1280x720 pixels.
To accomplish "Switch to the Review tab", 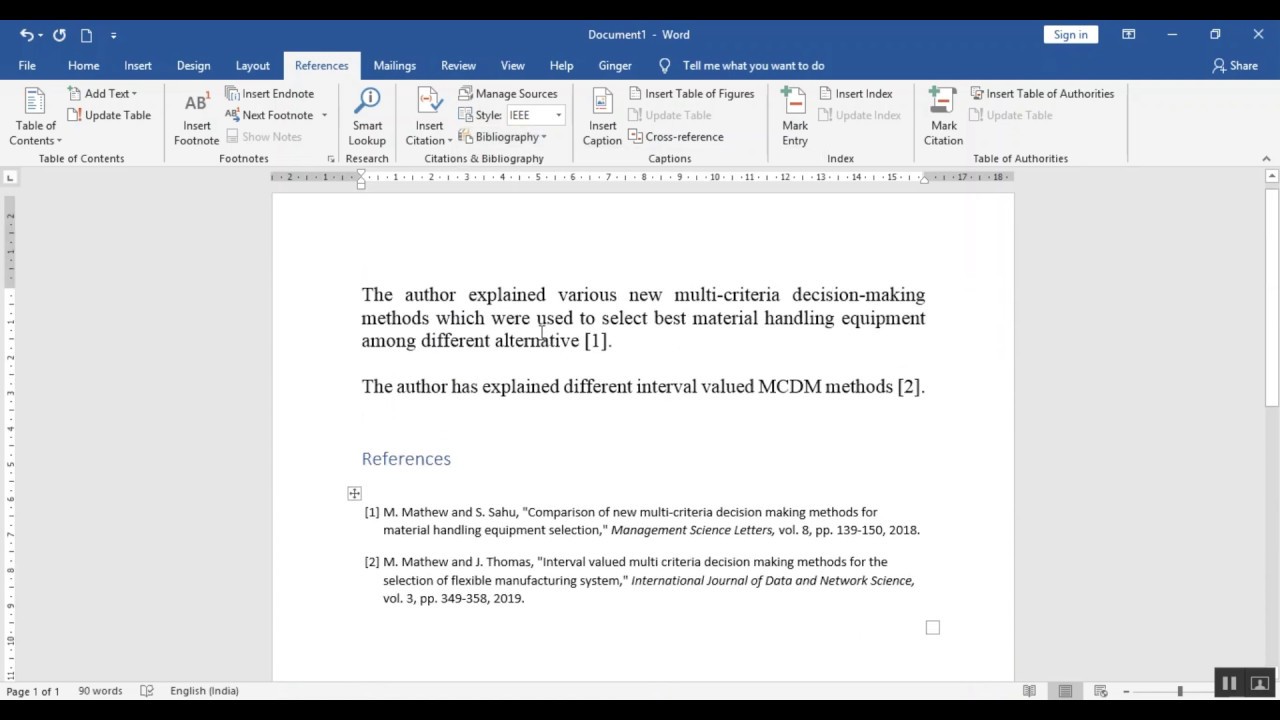I will click(458, 65).
